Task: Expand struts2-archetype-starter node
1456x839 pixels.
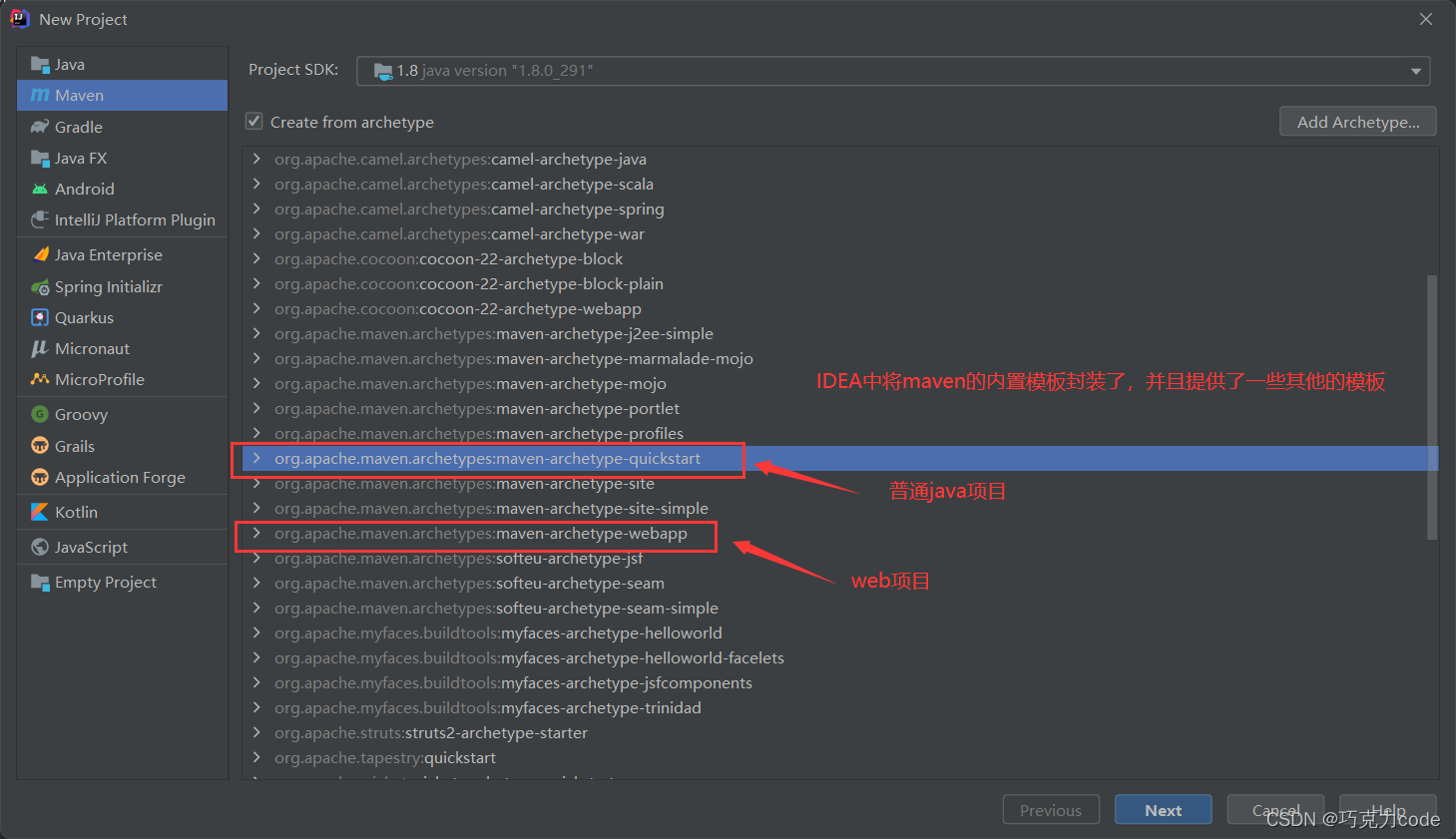Action: pyautogui.click(x=256, y=732)
